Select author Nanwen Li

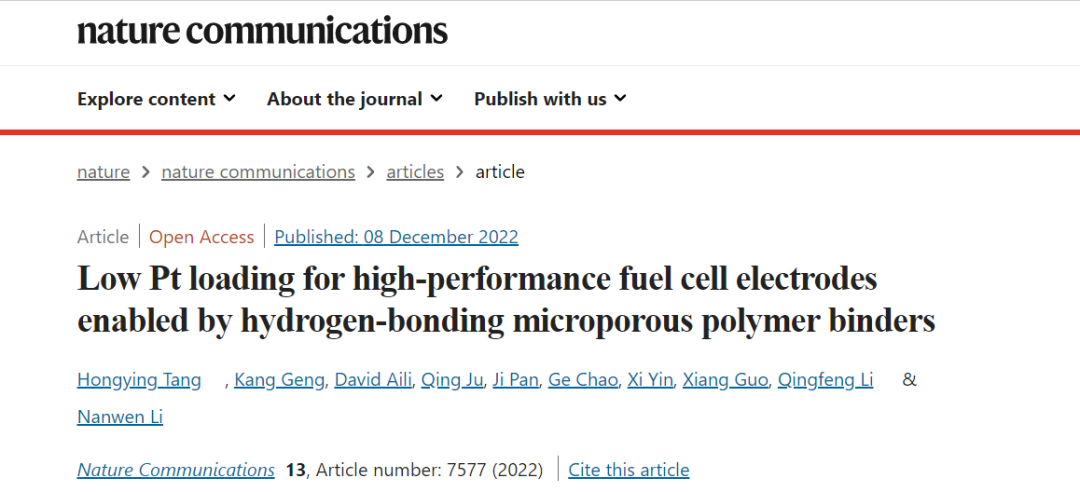(x=120, y=417)
